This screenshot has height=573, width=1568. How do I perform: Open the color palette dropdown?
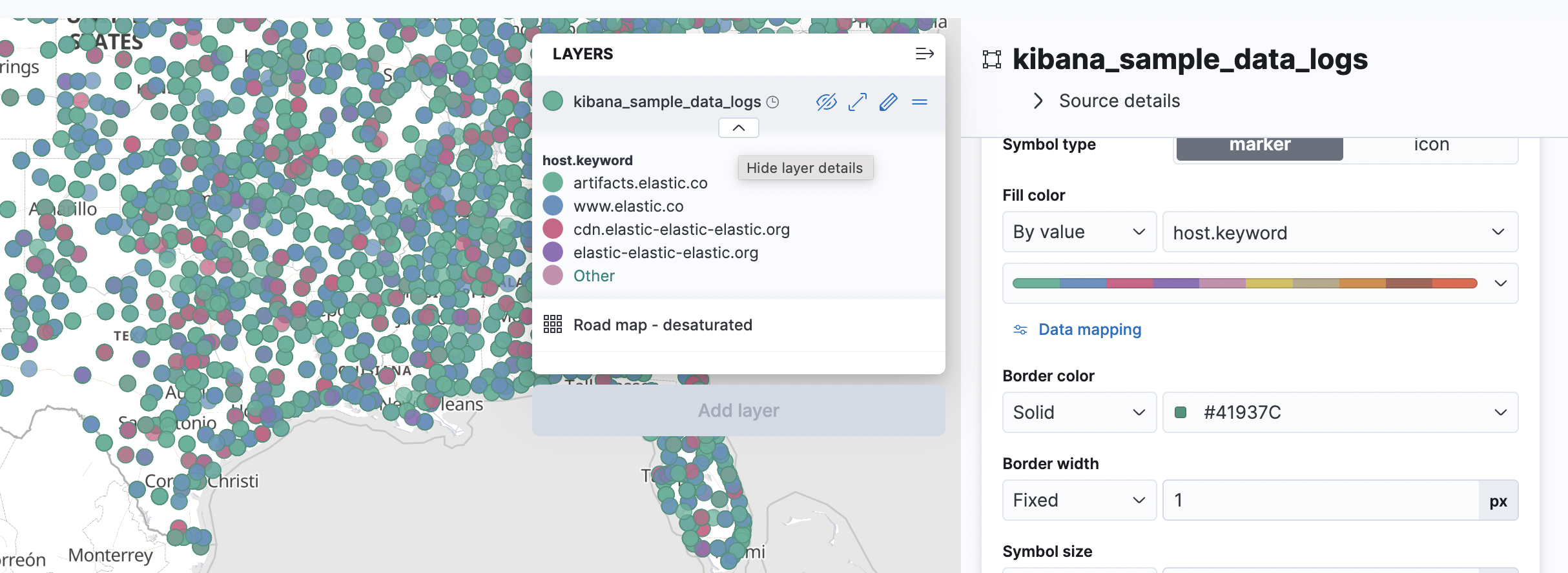click(1260, 283)
